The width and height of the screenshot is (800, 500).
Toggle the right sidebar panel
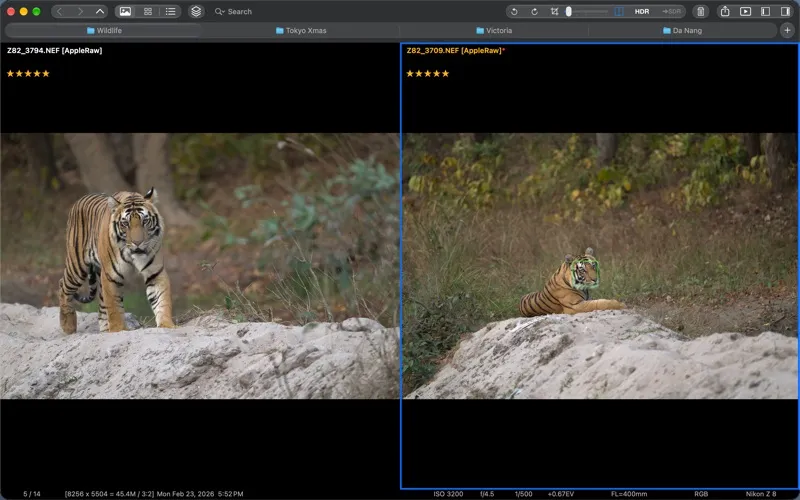[x=785, y=11]
